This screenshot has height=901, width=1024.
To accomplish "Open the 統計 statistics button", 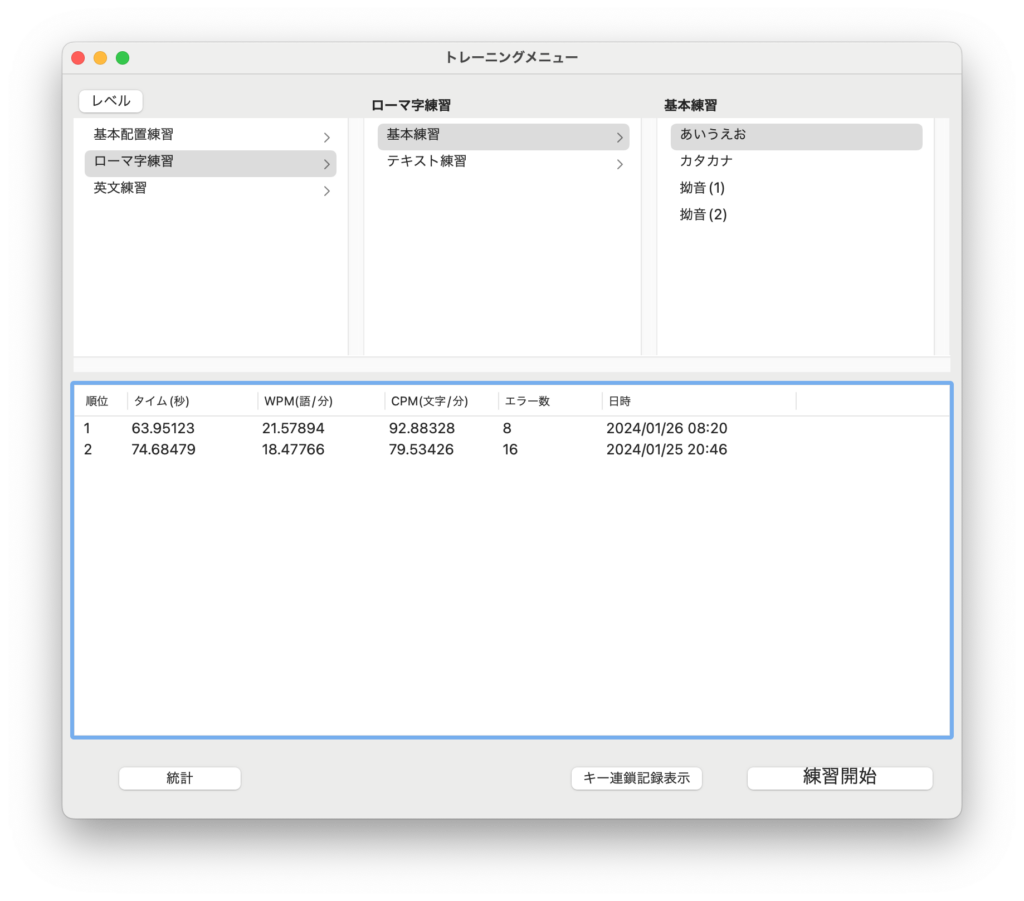I will pos(180,778).
